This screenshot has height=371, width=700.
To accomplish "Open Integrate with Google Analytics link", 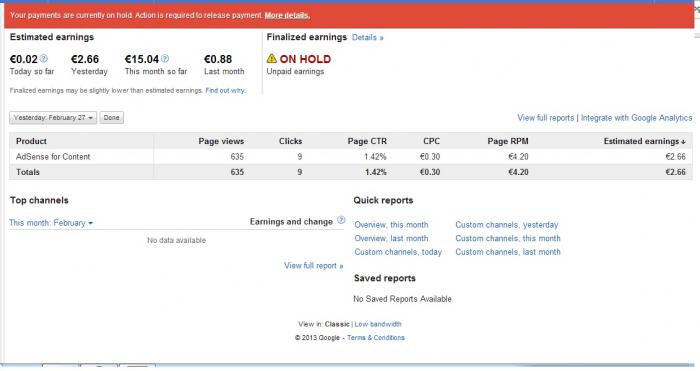I will pos(636,118).
